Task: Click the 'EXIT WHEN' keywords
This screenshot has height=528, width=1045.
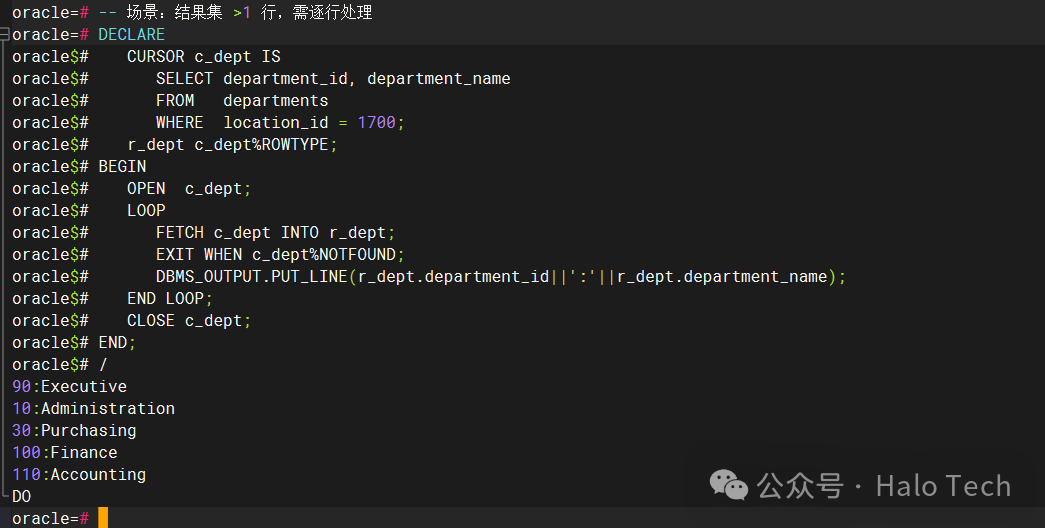Action: pyautogui.click(x=199, y=255)
